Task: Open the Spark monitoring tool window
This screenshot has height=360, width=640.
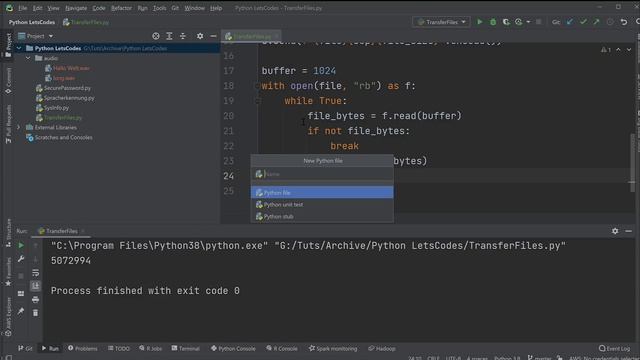Action: (x=333, y=348)
